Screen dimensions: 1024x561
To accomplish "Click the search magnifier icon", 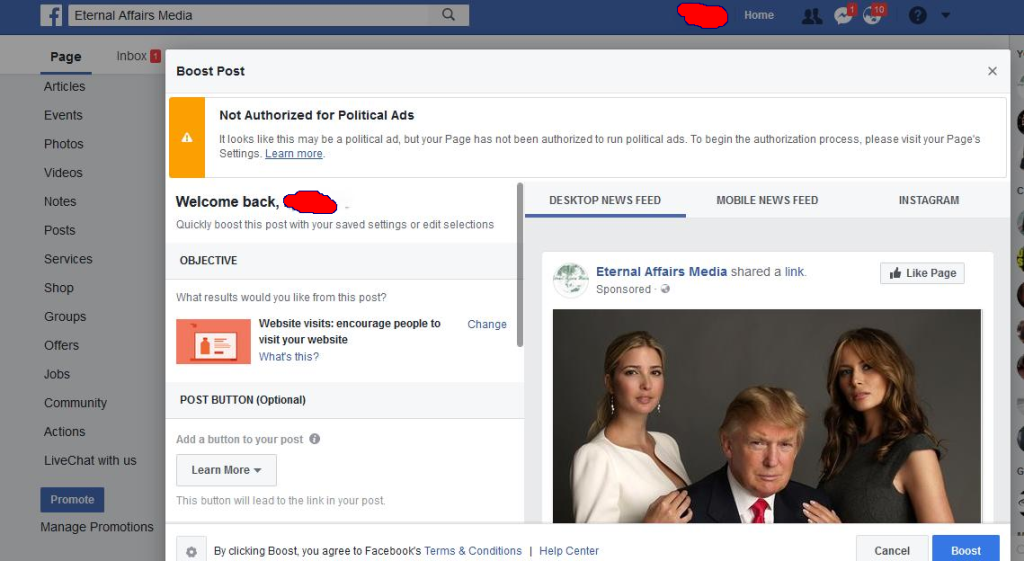I will [x=449, y=15].
